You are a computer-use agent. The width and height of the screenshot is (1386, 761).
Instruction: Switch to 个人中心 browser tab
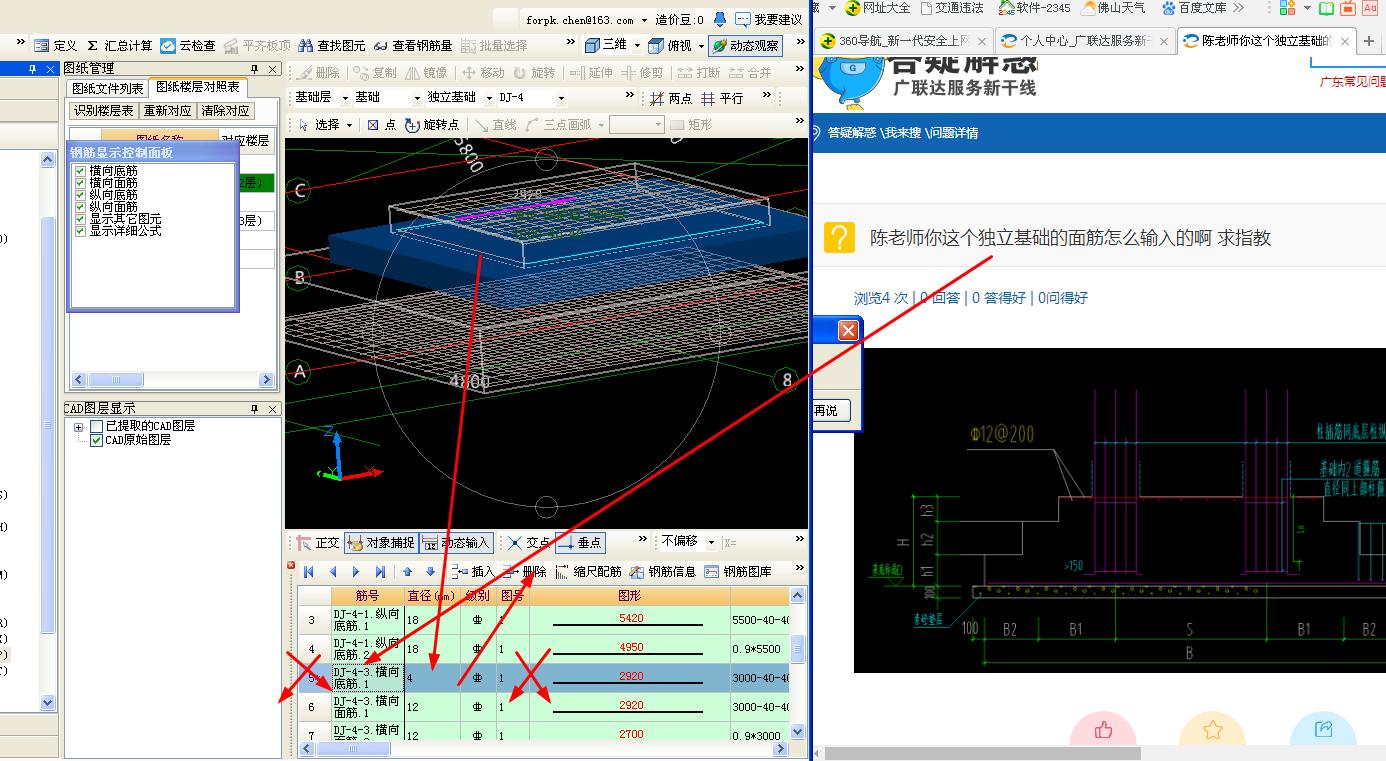1085,42
